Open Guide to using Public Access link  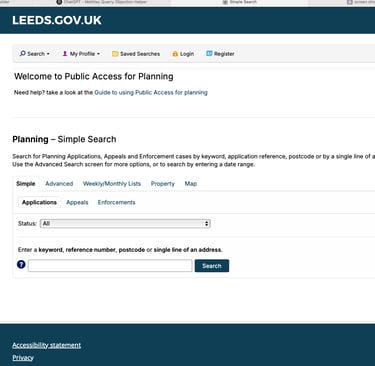point(151,92)
